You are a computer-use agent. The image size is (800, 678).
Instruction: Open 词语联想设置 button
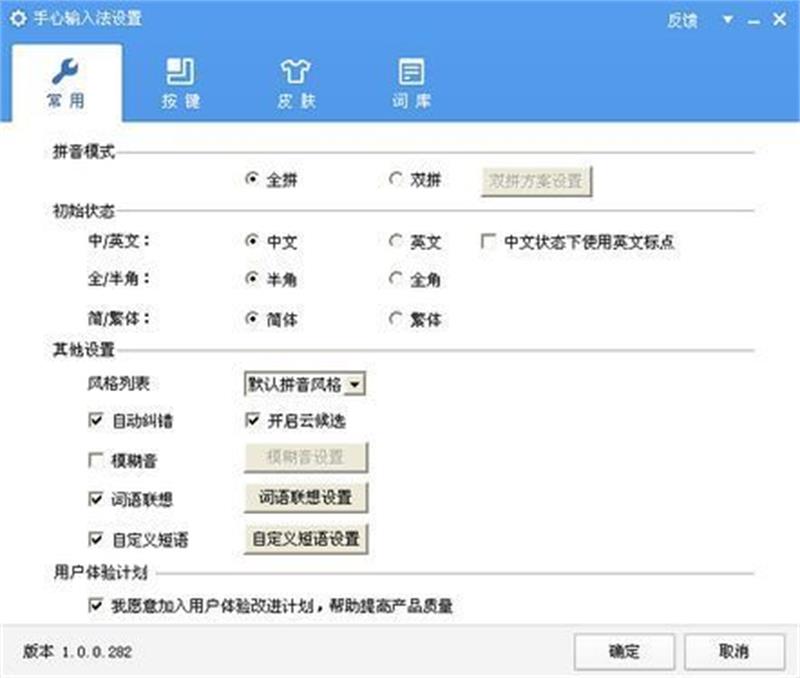pyautogui.click(x=306, y=498)
